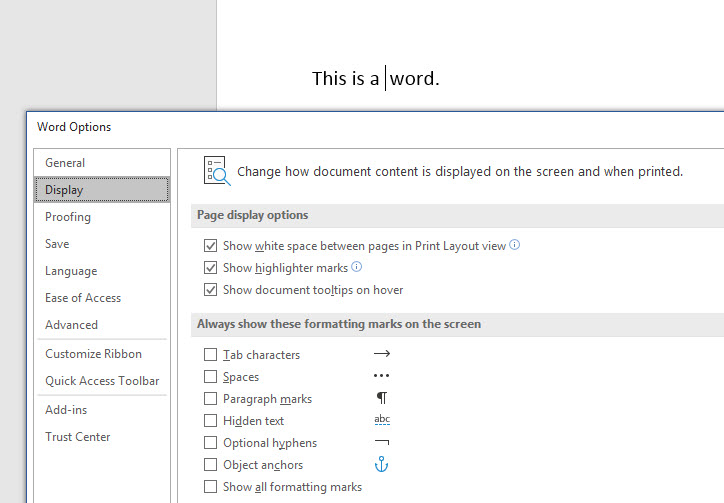Open the Proofing options category
724x503 pixels.
click(x=102, y=217)
